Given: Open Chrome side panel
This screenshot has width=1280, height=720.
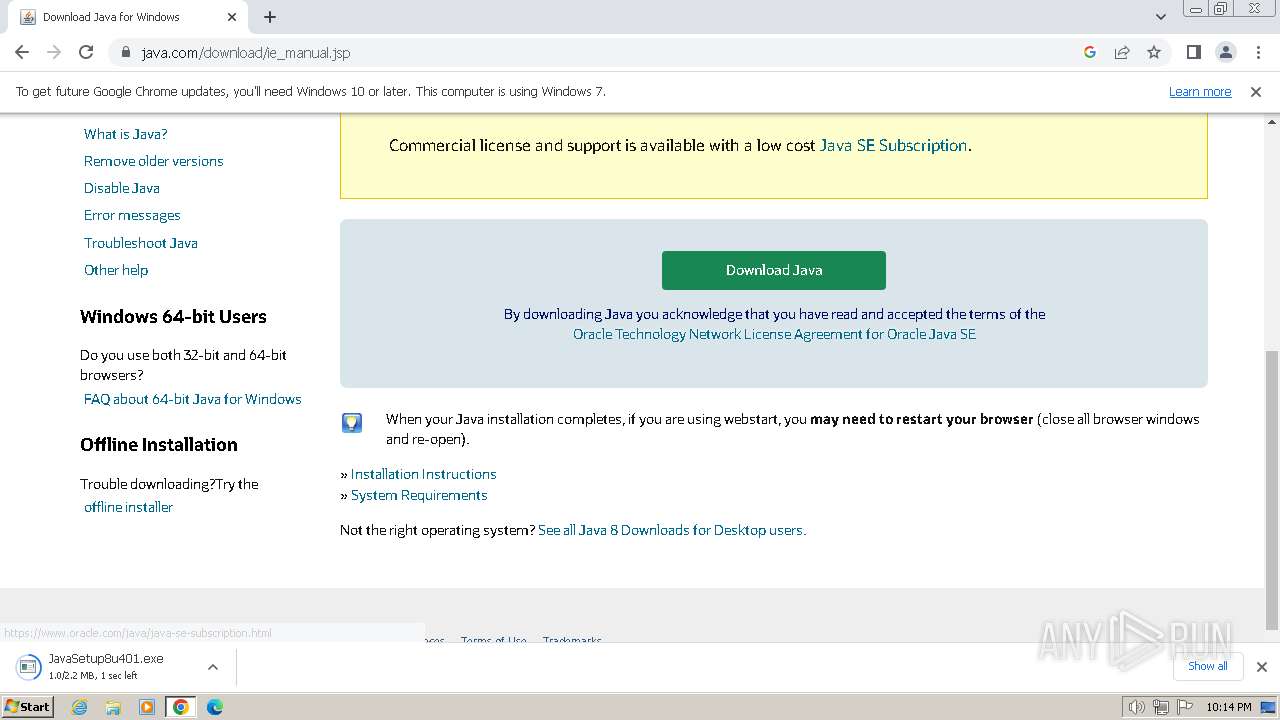Looking at the screenshot, I should click(1193, 52).
